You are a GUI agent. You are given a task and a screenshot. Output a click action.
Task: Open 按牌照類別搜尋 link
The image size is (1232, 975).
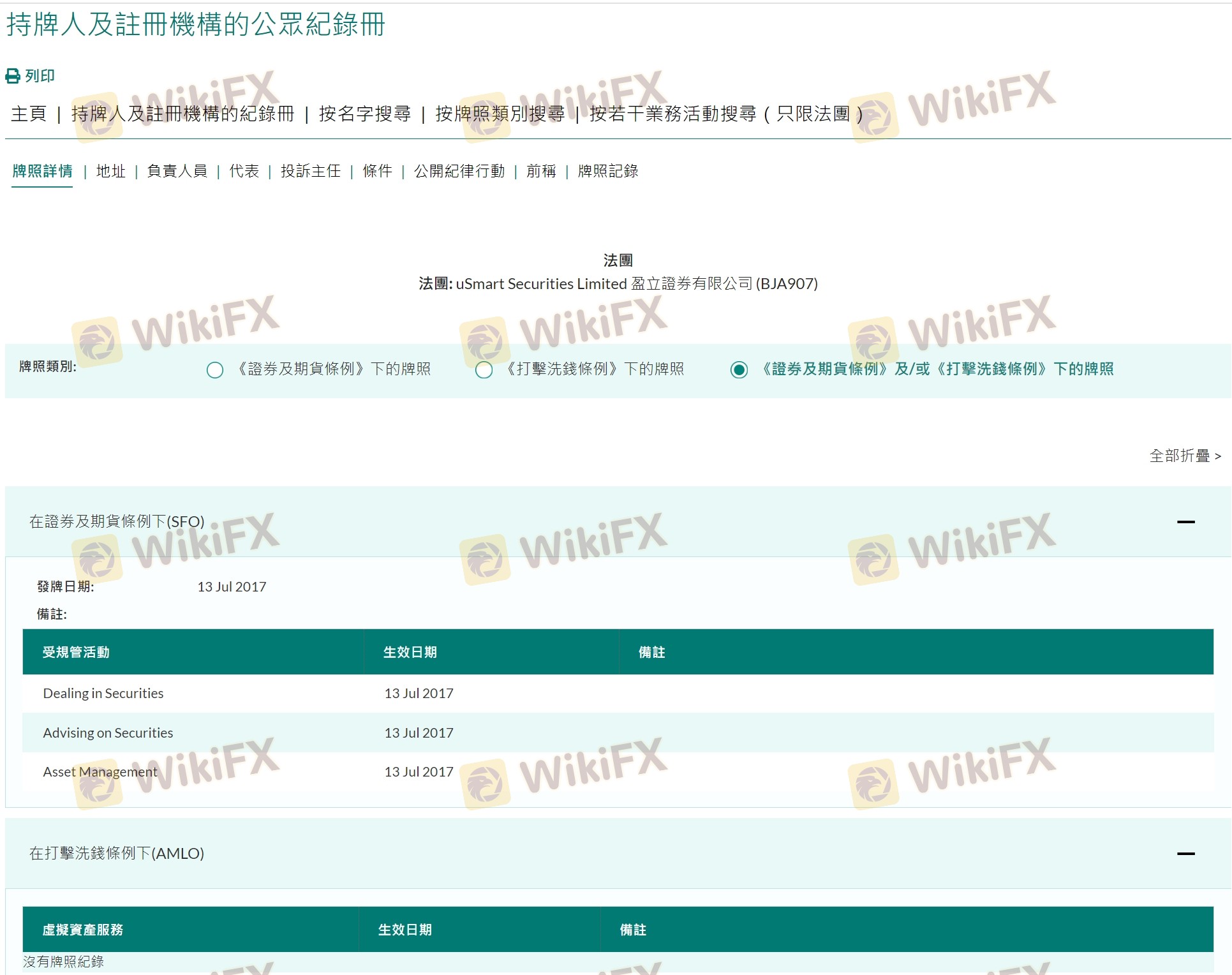pyautogui.click(x=500, y=114)
